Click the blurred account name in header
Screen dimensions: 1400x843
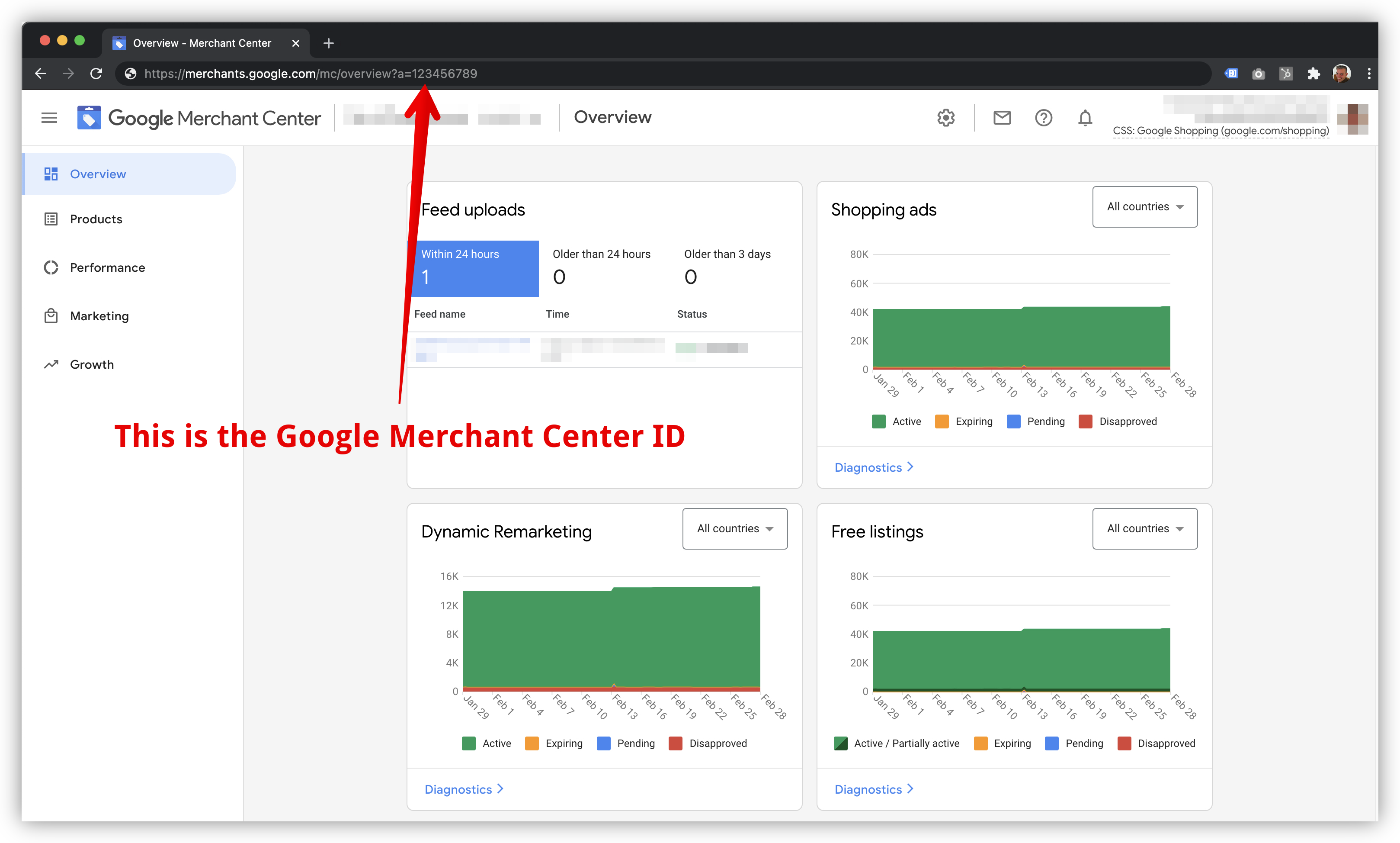point(442,115)
